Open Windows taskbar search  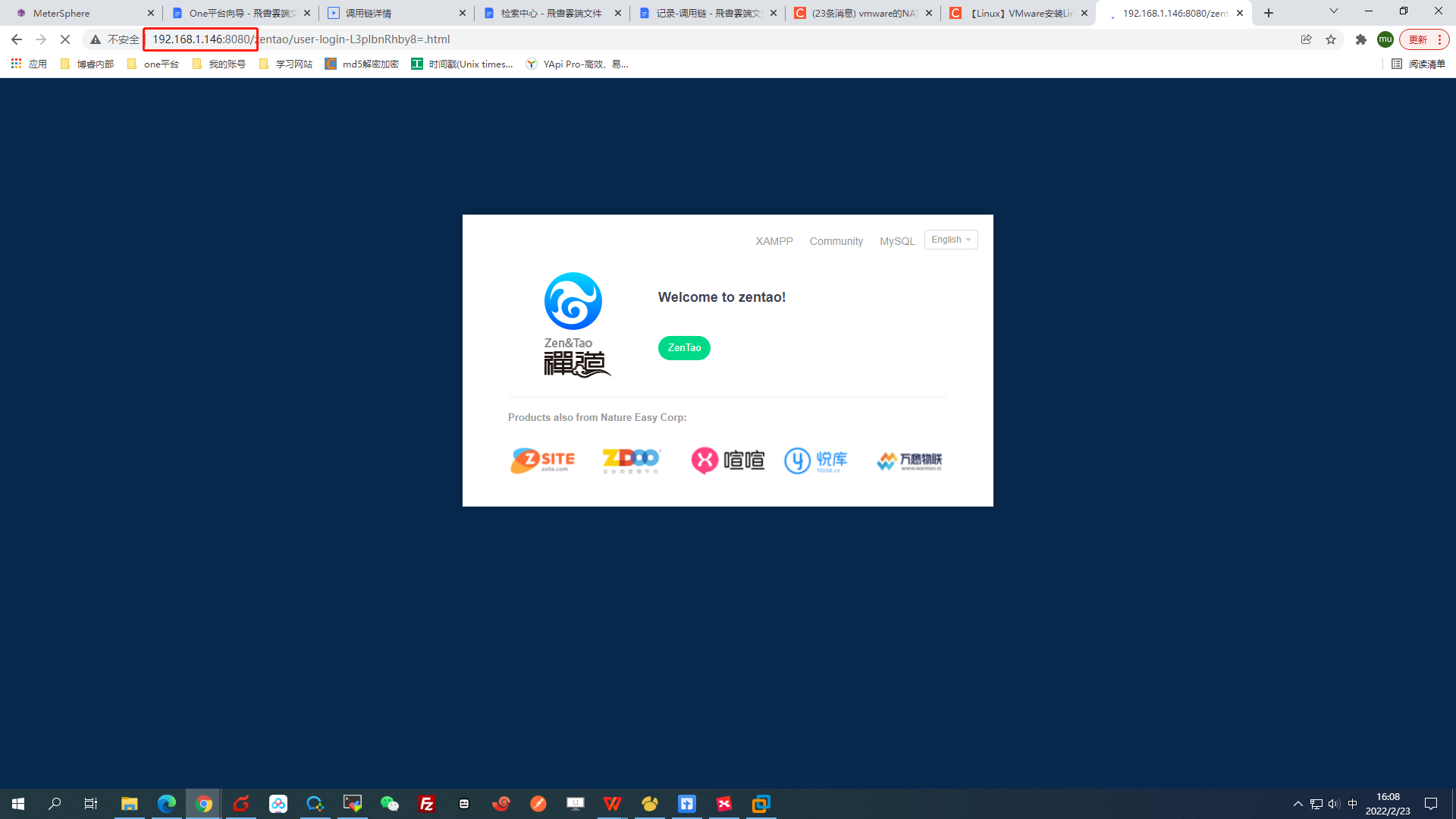click(x=55, y=804)
